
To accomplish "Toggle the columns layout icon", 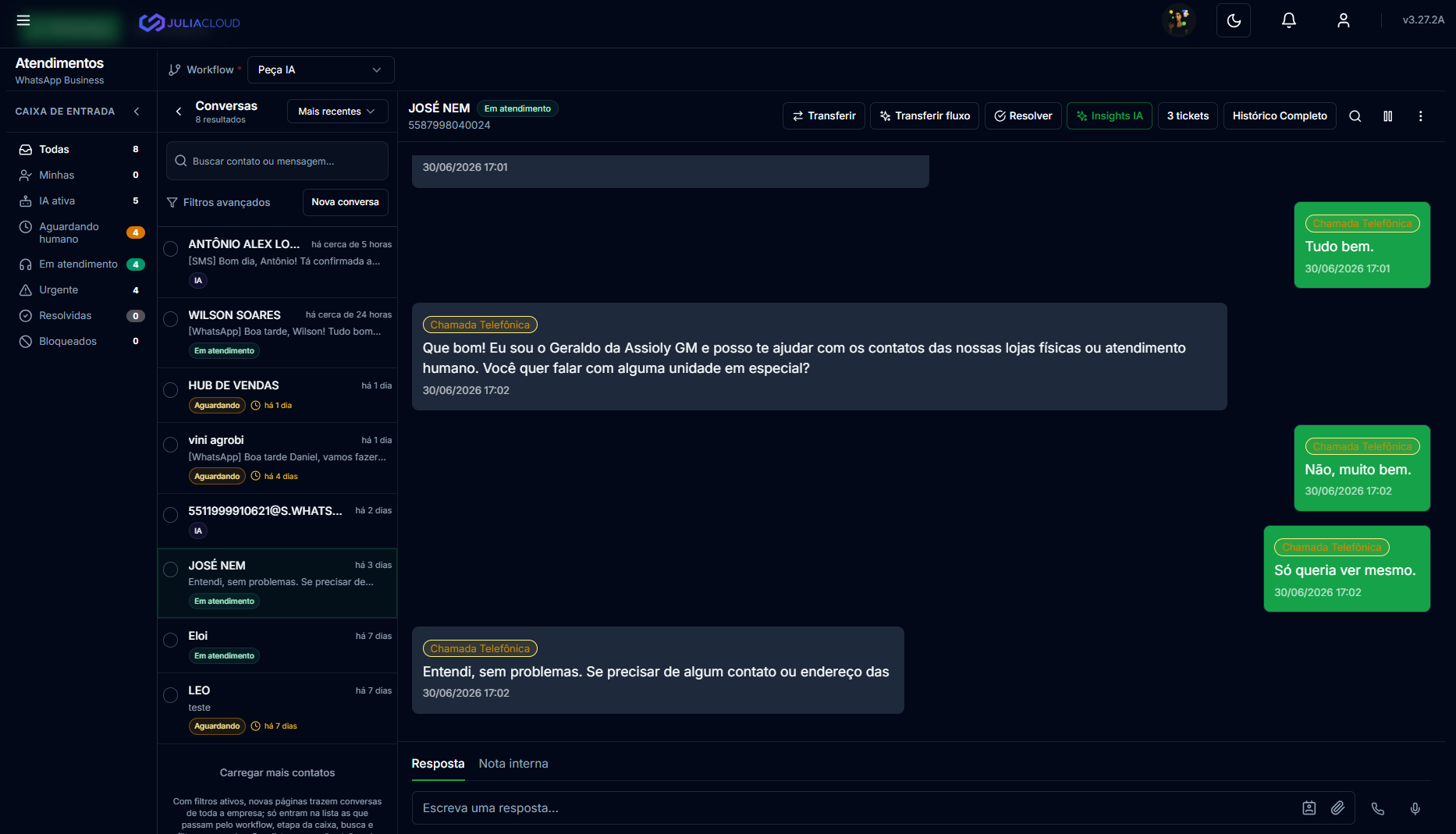I will click(x=1388, y=116).
